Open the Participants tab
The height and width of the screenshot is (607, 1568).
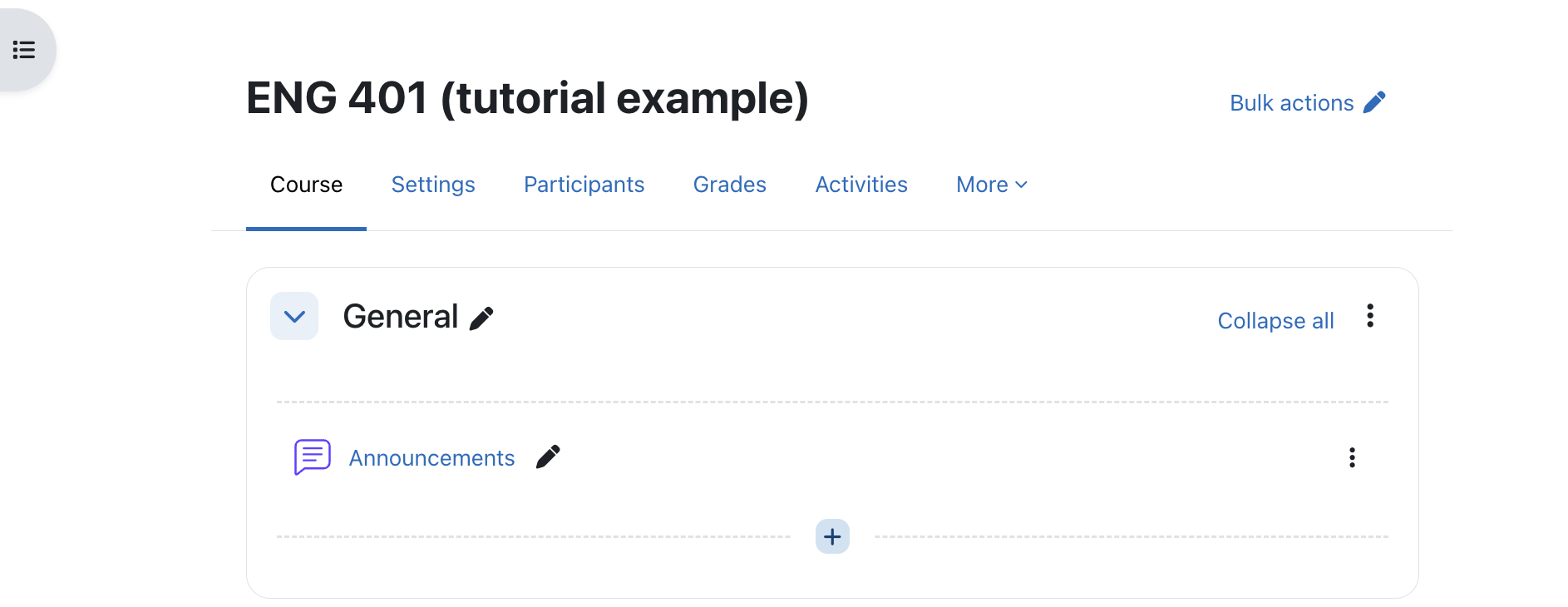tap(584, 185)
